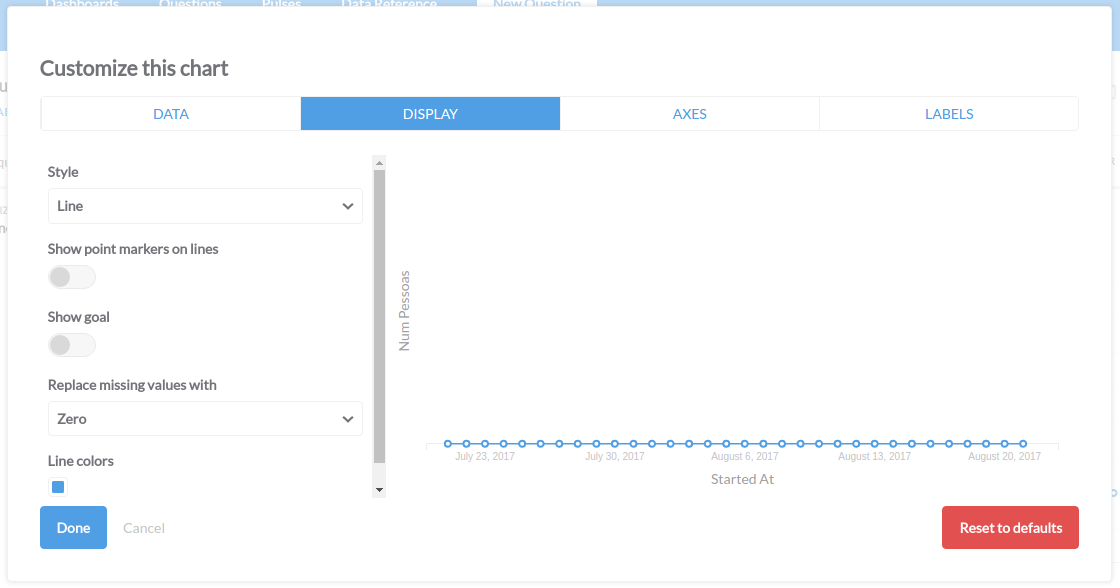The height and width of the screenshot is (588, 1120).
Task: Click the Done button
Action: point(73,527)
